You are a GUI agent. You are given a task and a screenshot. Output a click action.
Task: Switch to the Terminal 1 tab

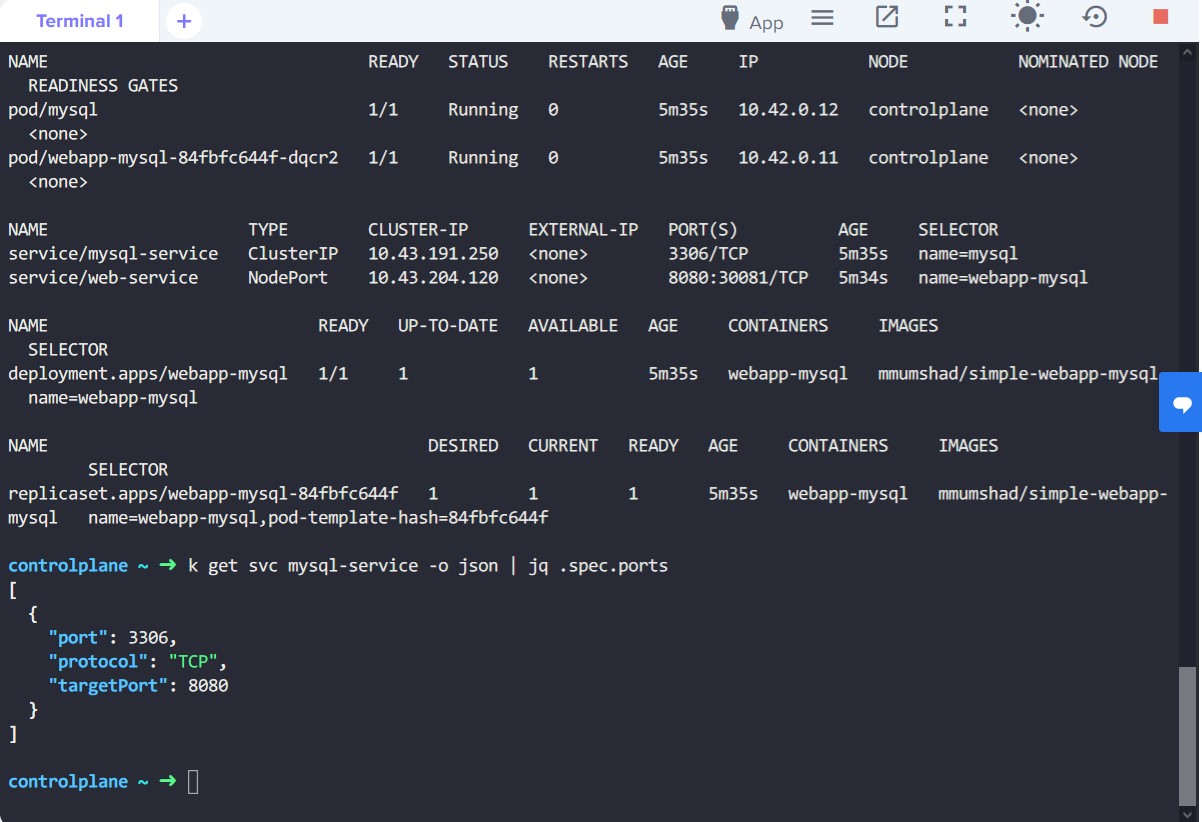pyautogui.click(x=80, y=21)
